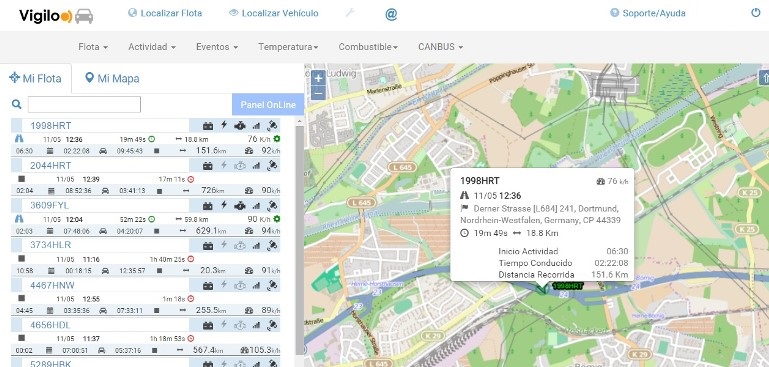Screen dimensions: 769x367
Task: Zoom out the map with minus button
Action: click(x=318, y=92)
